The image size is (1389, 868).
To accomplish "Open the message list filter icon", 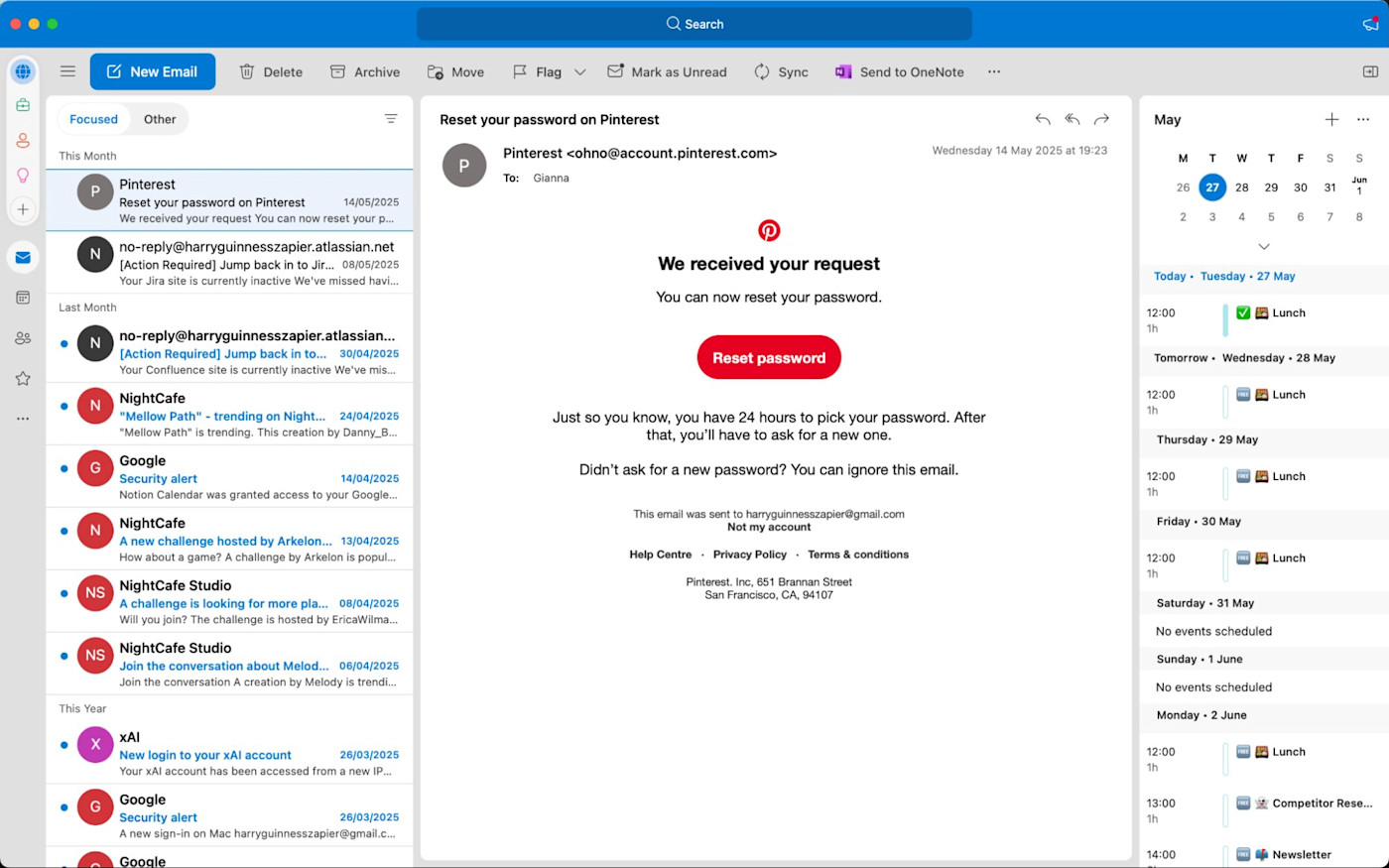I will click(x=391, y=119).
